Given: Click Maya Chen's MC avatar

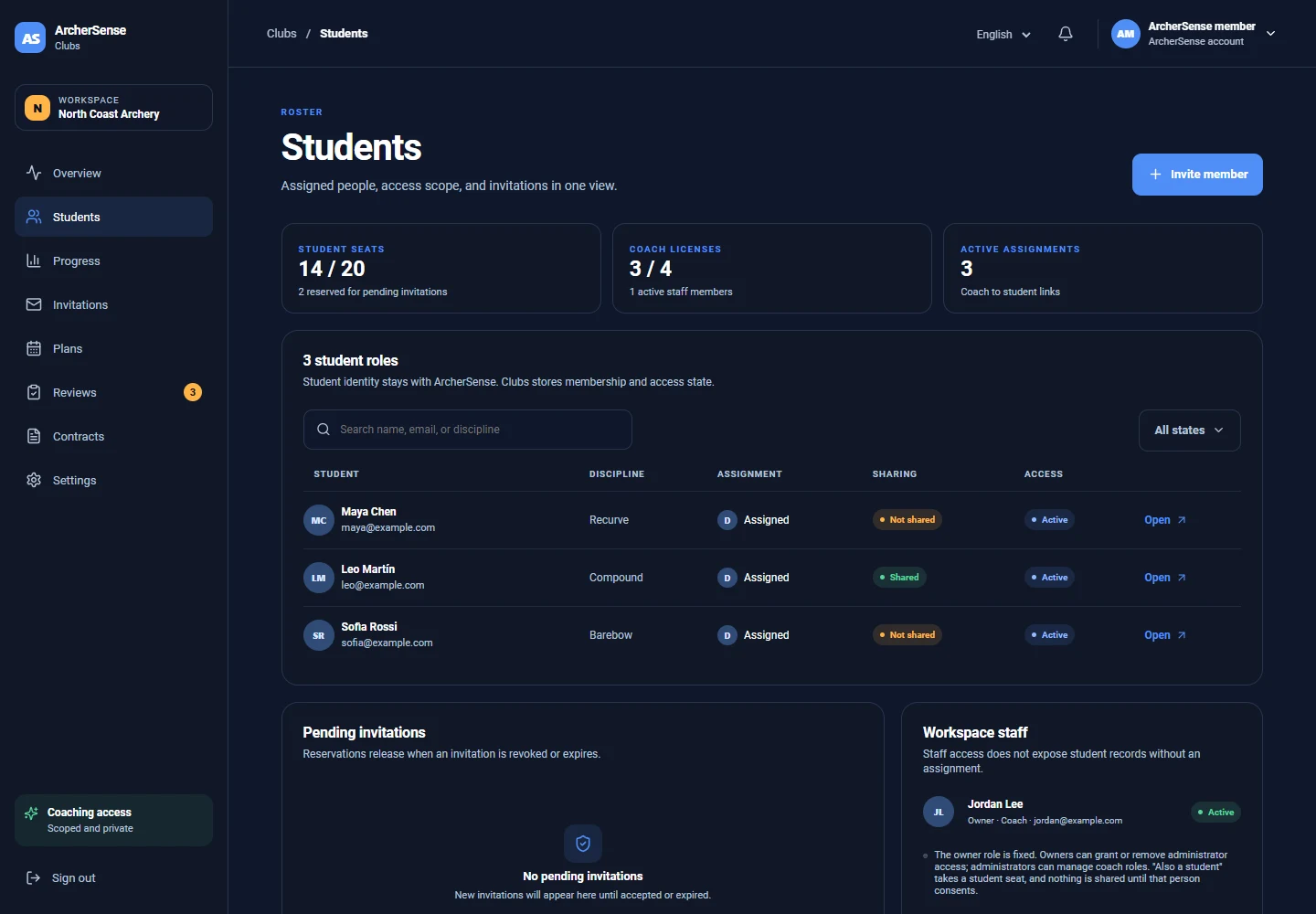Looking at the screenshot, I should click(x=319, y=520).
